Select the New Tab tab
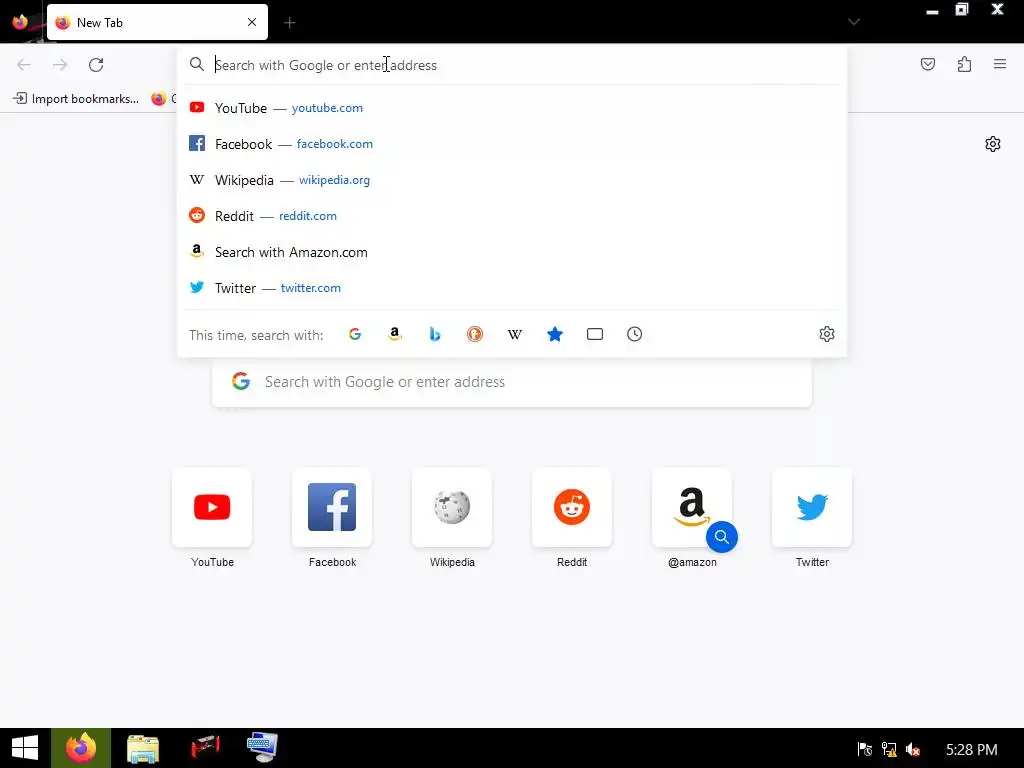This screenshot has width=1024, height=768. pyautogui.click(x=157, y=22)
